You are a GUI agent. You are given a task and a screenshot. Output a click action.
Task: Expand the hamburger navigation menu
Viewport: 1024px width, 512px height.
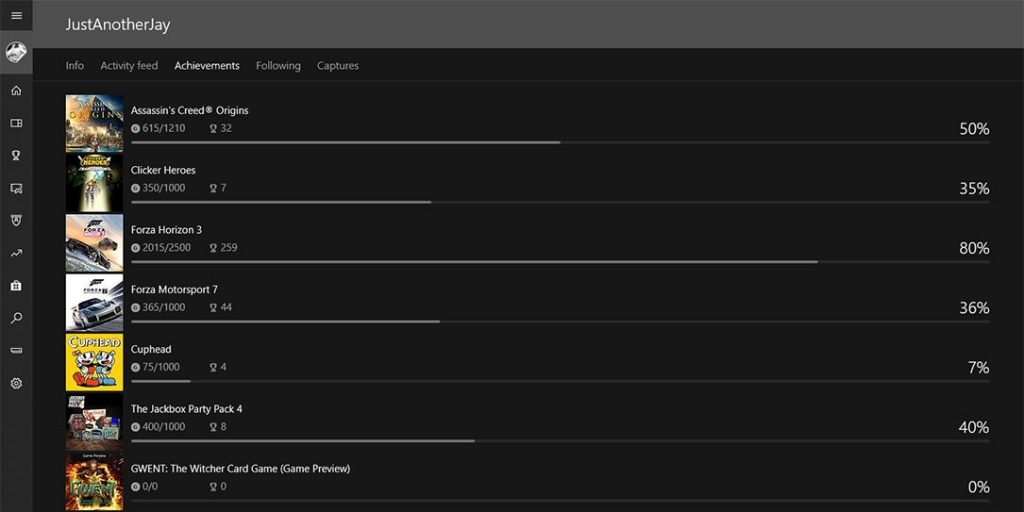[x=16, y=16]
